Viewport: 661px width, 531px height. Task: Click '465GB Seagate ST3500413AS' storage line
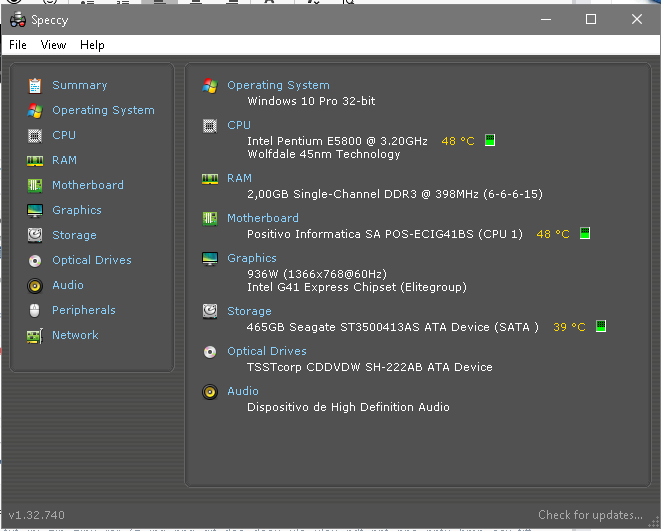[392, 327]
